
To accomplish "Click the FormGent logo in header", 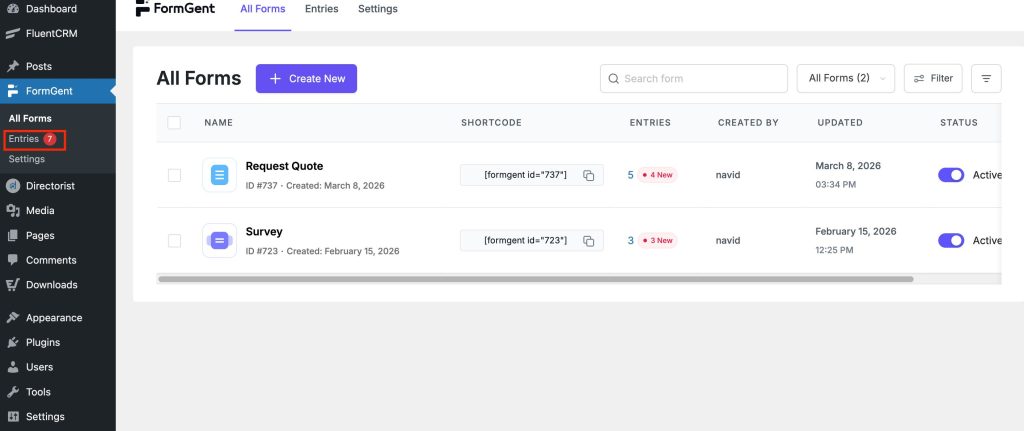I will coord(175,8).
